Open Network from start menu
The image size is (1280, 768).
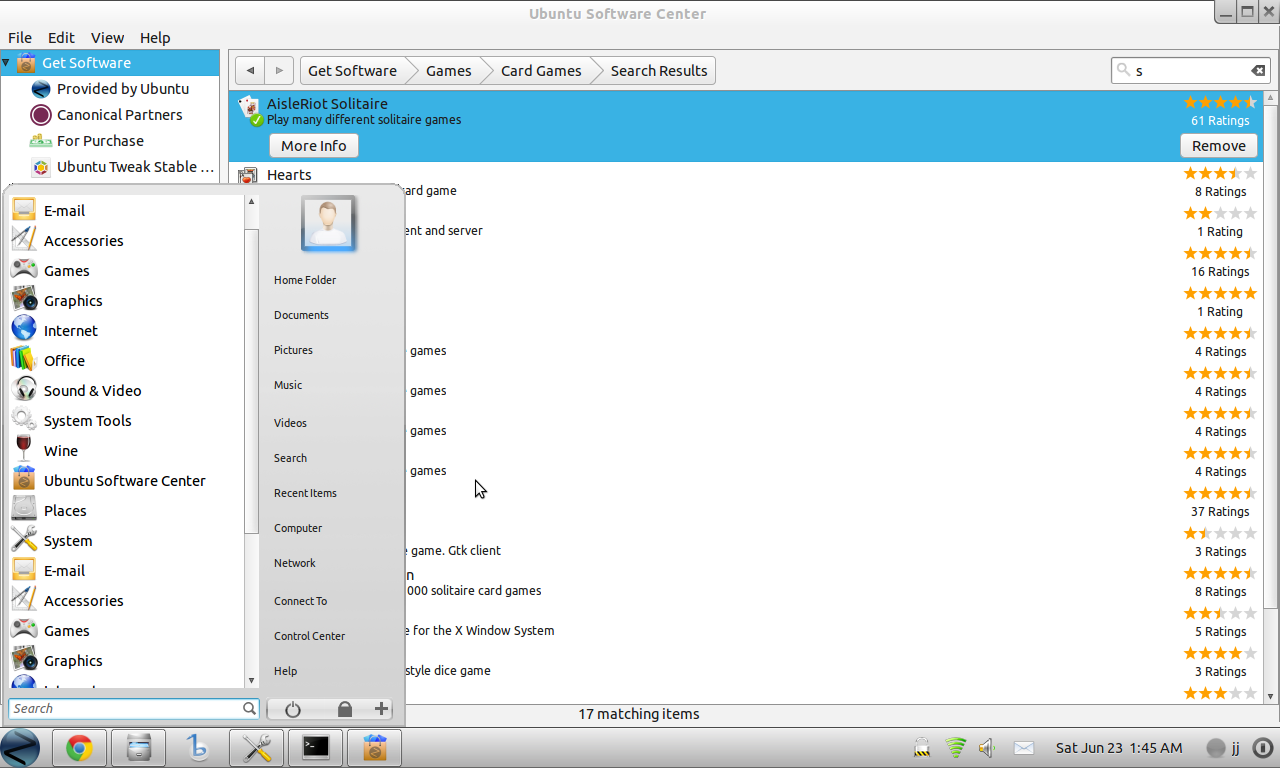point(295,563)
